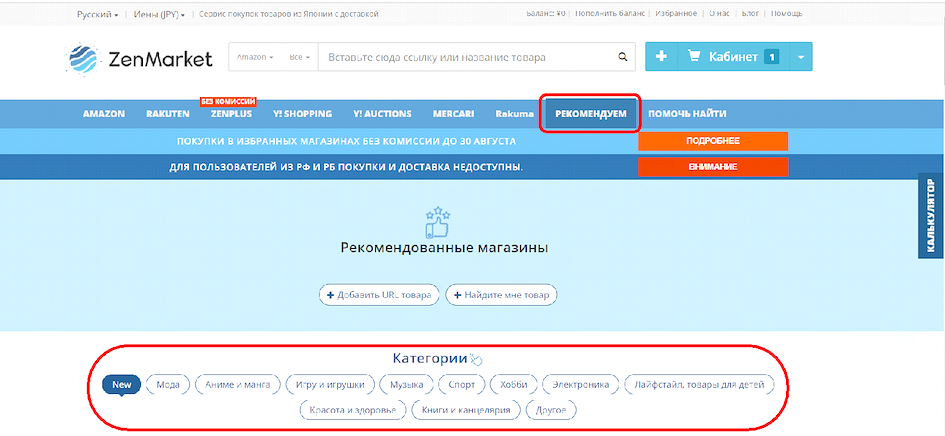The image size is (945, 436).
Task: Open the Русский language dropdown
Action: (x=97, y=14)
